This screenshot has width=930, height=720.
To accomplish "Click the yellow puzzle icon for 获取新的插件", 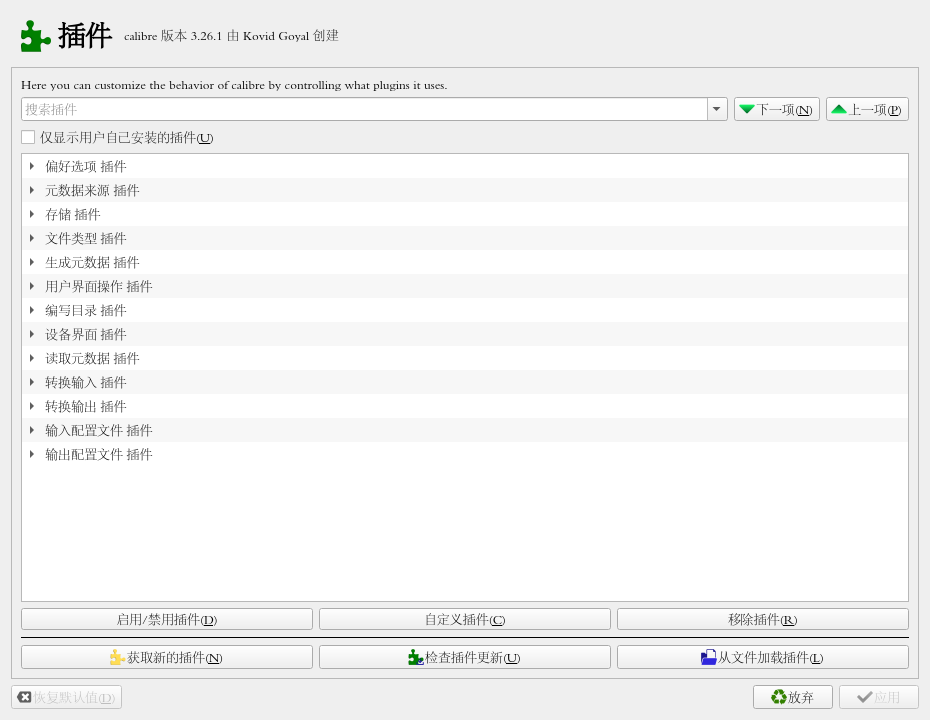I will (x=117, y=658).
